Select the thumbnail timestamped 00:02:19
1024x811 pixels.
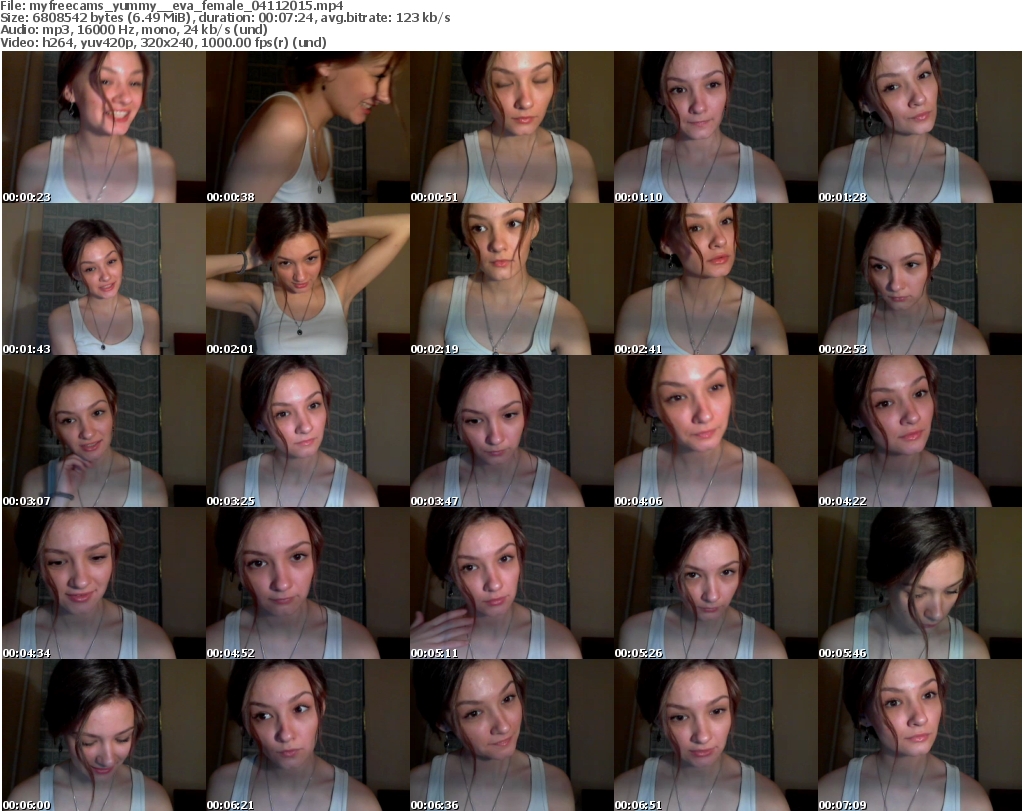(x=512, y=279)
